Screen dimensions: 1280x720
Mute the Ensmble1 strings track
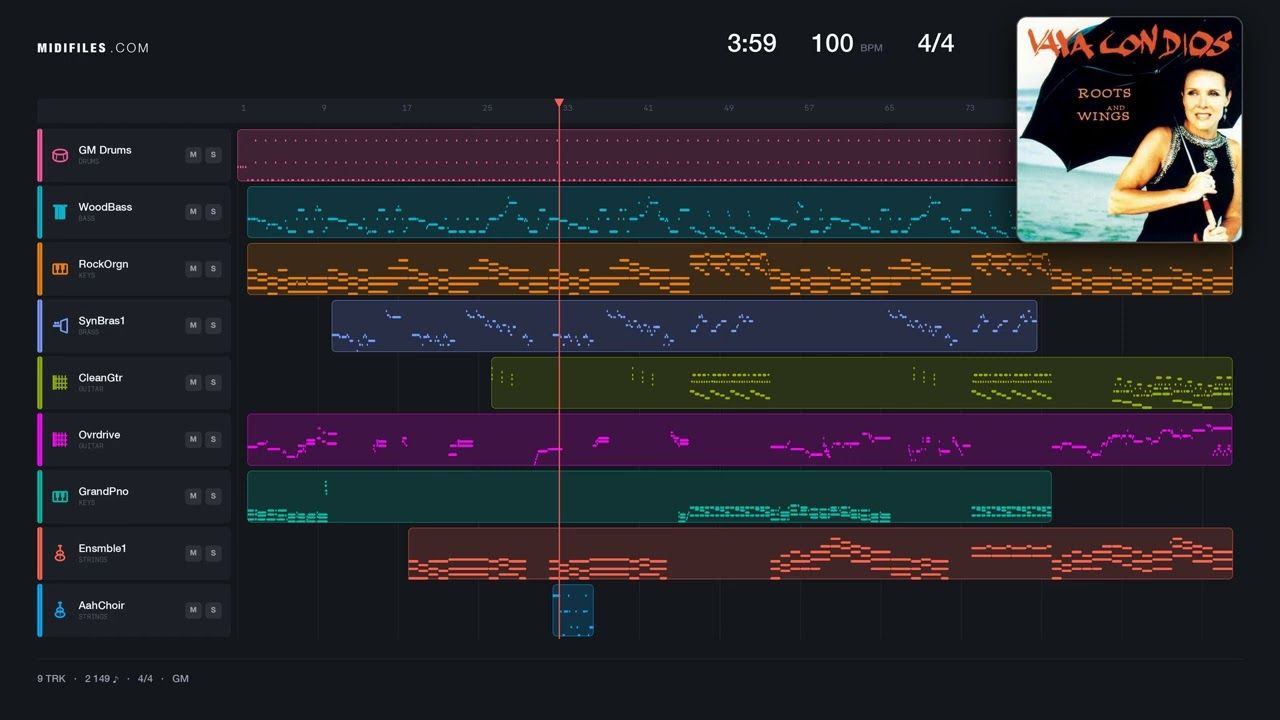(193, 553)
